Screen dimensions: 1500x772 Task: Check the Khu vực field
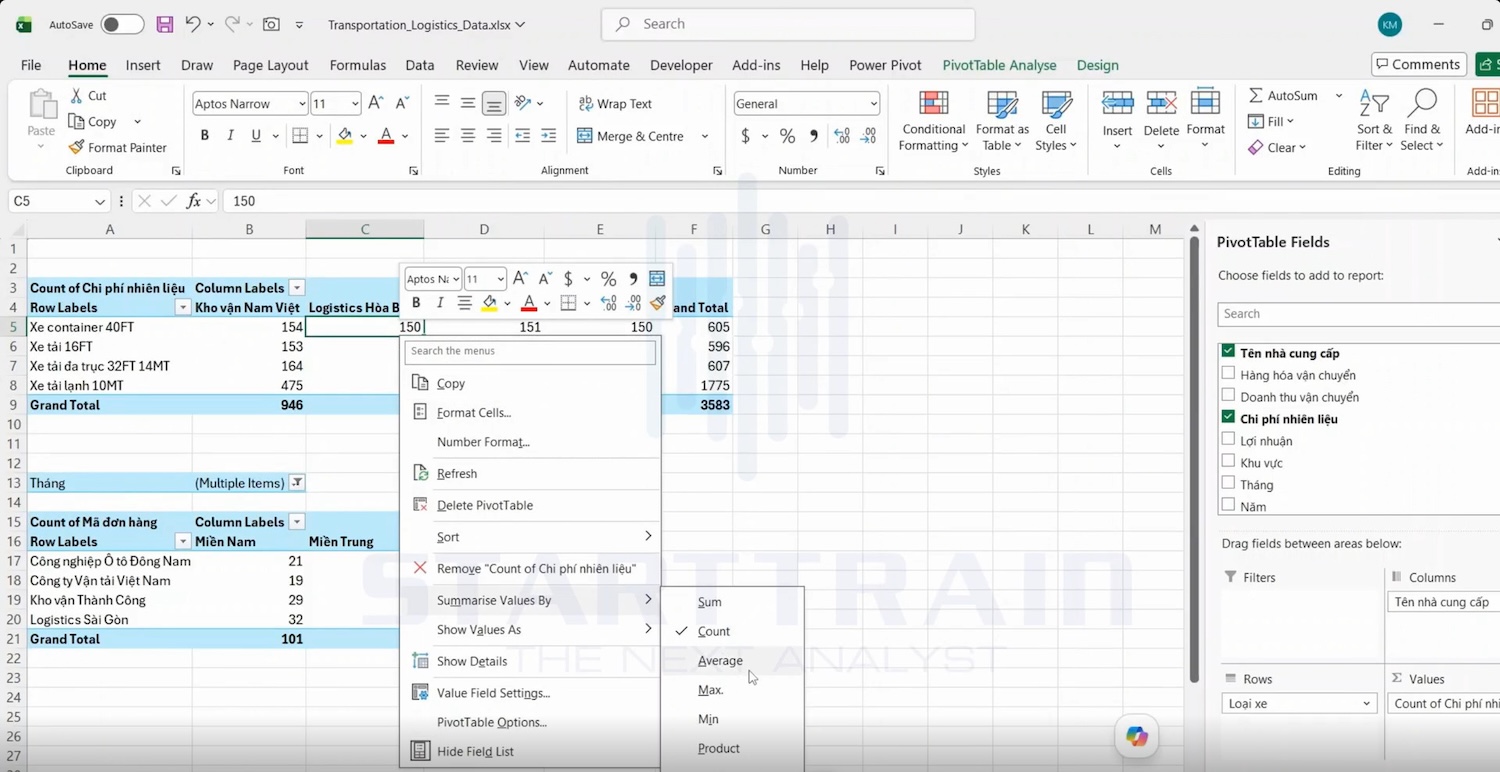pyautogui.click(x=1228, y=462)
